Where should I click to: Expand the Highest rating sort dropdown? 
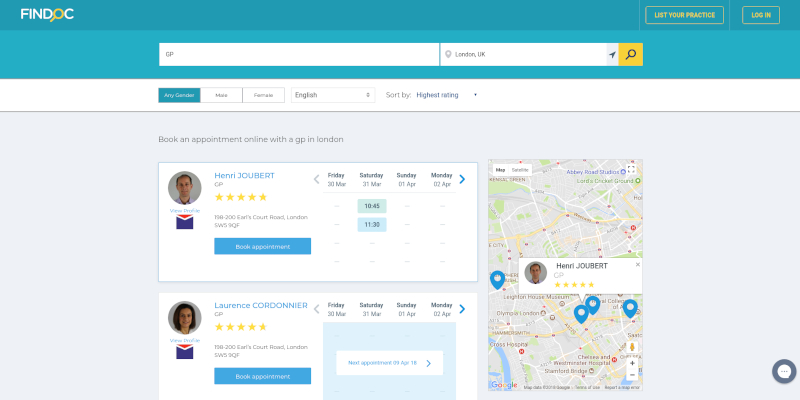click(446, 95)
